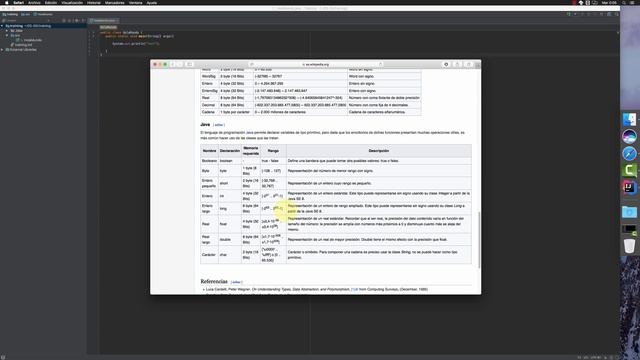Click the Wi-Fi status icon in menu bar
The width and height of the screenshot is (640, 360).
point(581,2)
